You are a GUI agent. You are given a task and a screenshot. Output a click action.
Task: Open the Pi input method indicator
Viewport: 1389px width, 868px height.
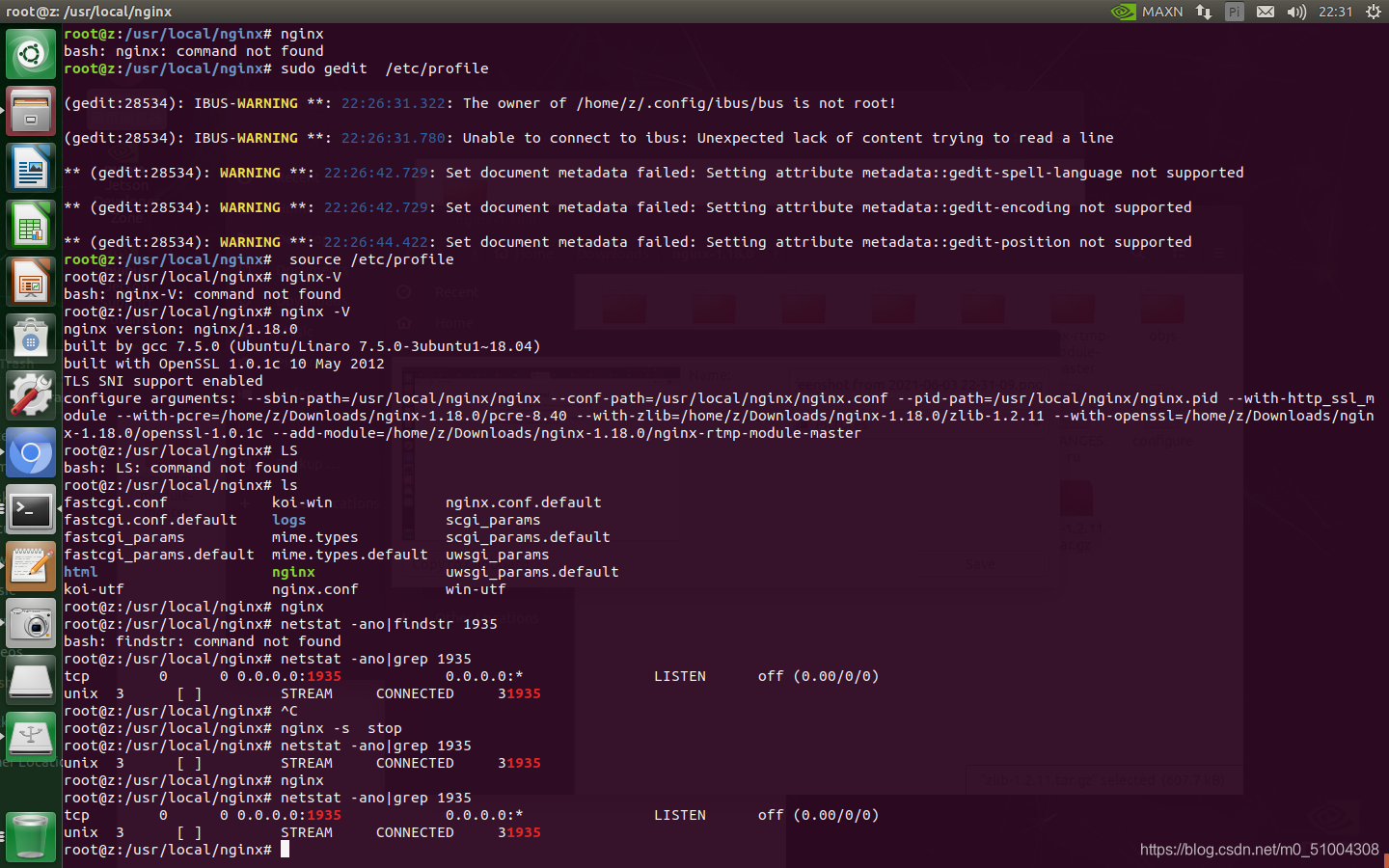point(1235,12)
